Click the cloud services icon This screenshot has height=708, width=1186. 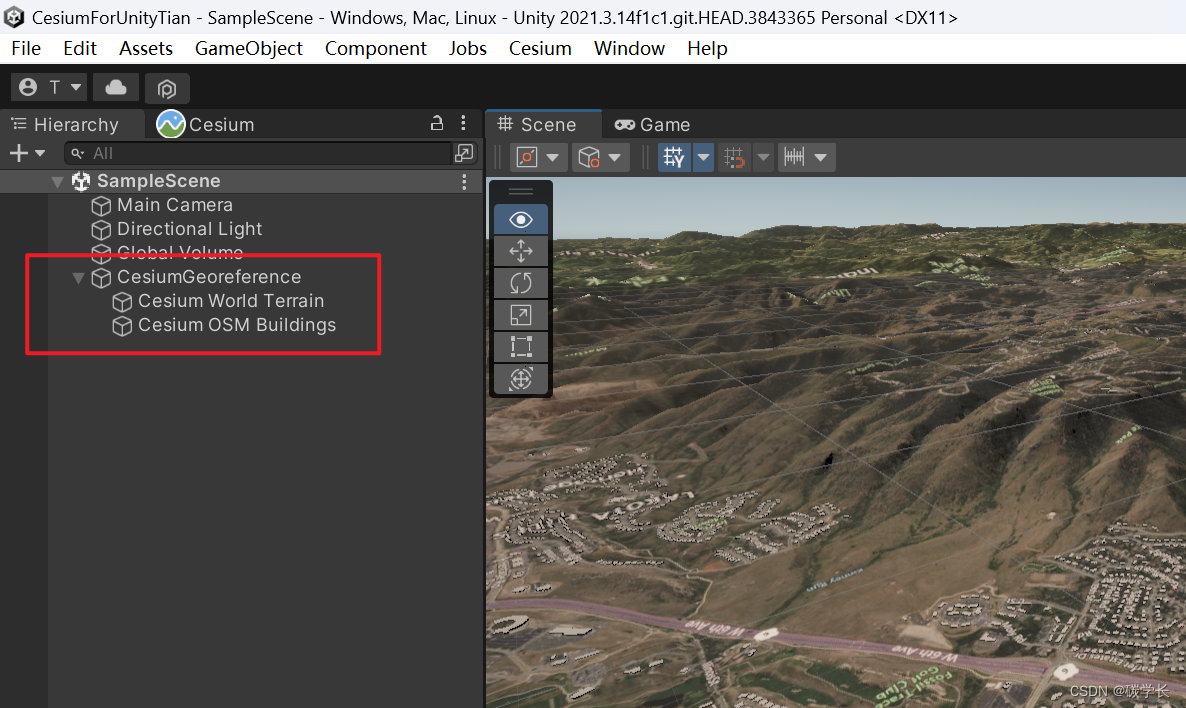[x=116, y=88]
